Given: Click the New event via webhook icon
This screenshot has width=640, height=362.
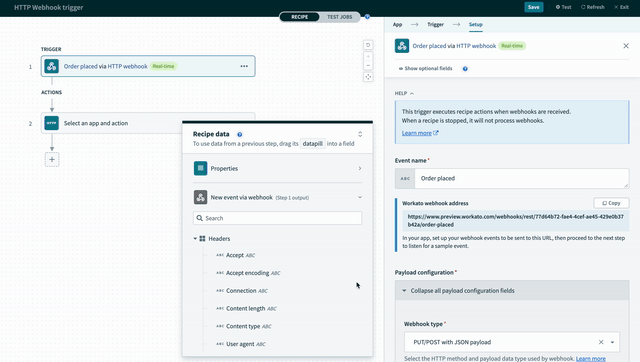Looking at the screenshot, I should 200,197.
